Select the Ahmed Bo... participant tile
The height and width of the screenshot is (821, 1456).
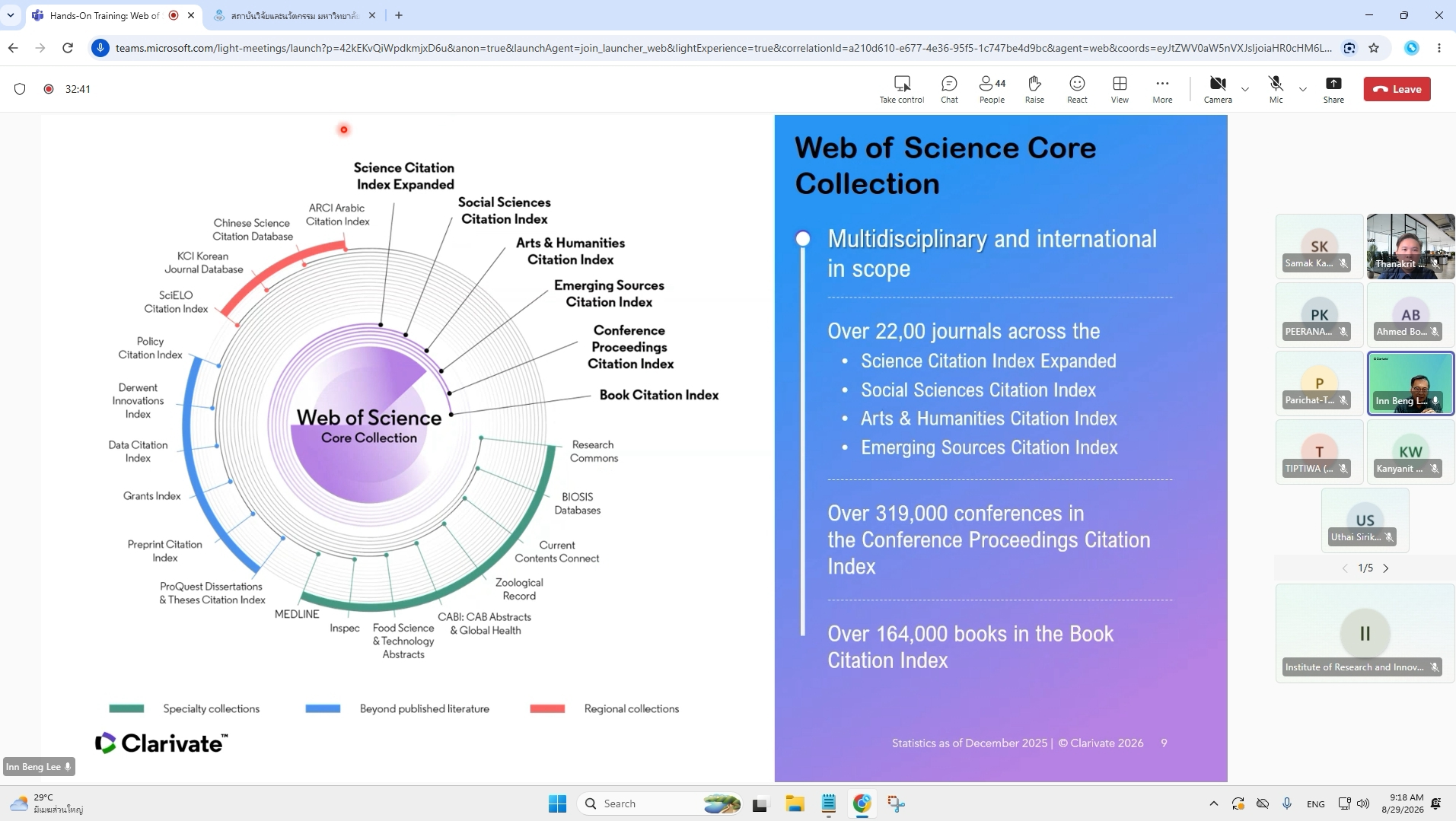point(1410,315)
